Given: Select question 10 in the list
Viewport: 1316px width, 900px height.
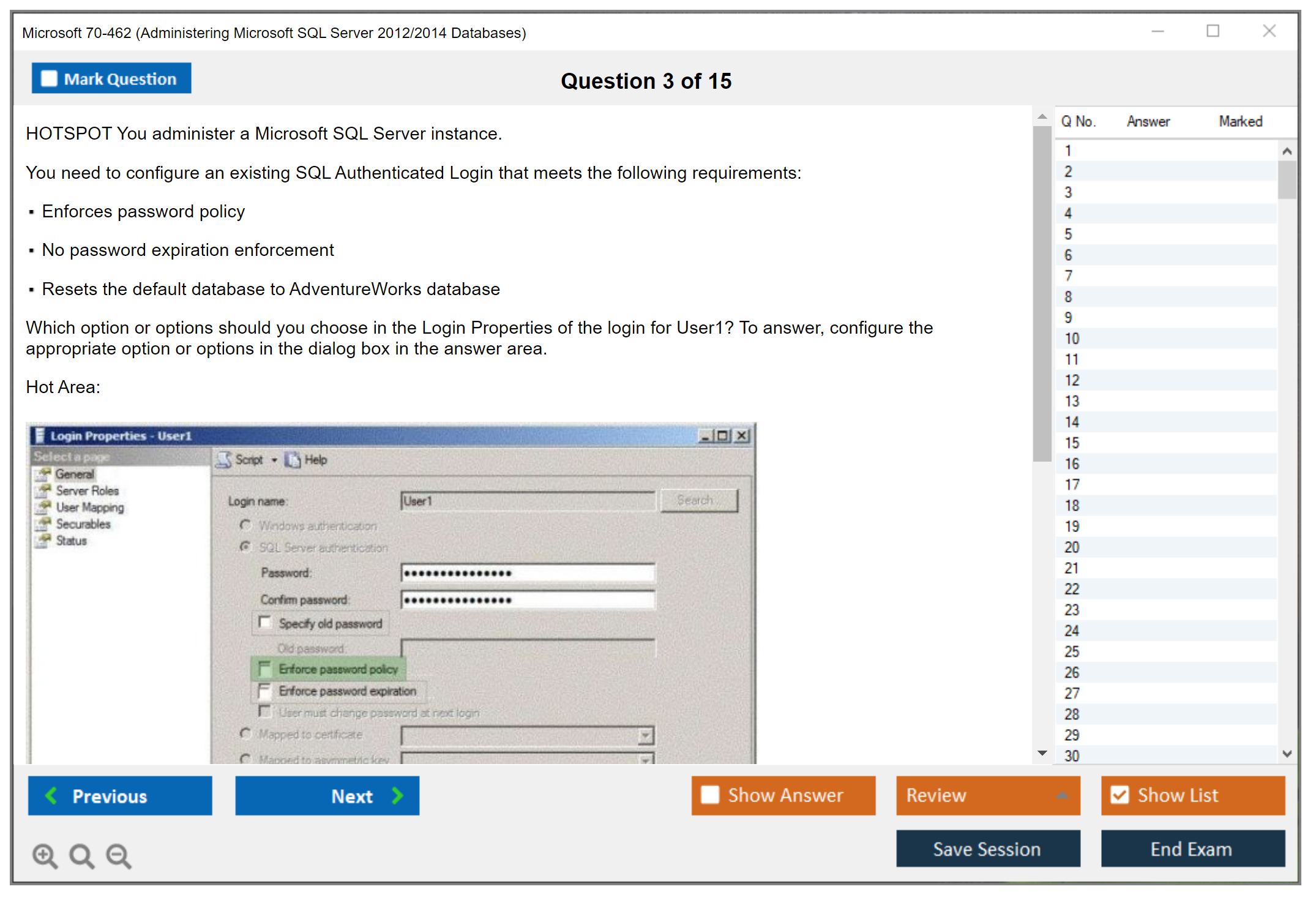Looking at the screenshot, I should [x=1072, y=339].
